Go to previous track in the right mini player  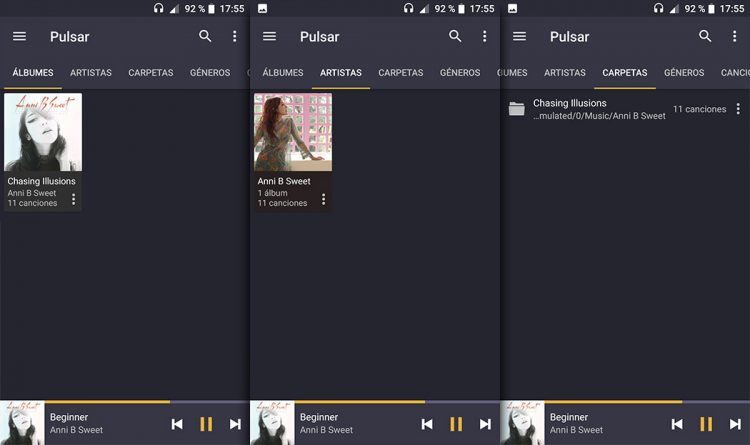click(677, 424)
